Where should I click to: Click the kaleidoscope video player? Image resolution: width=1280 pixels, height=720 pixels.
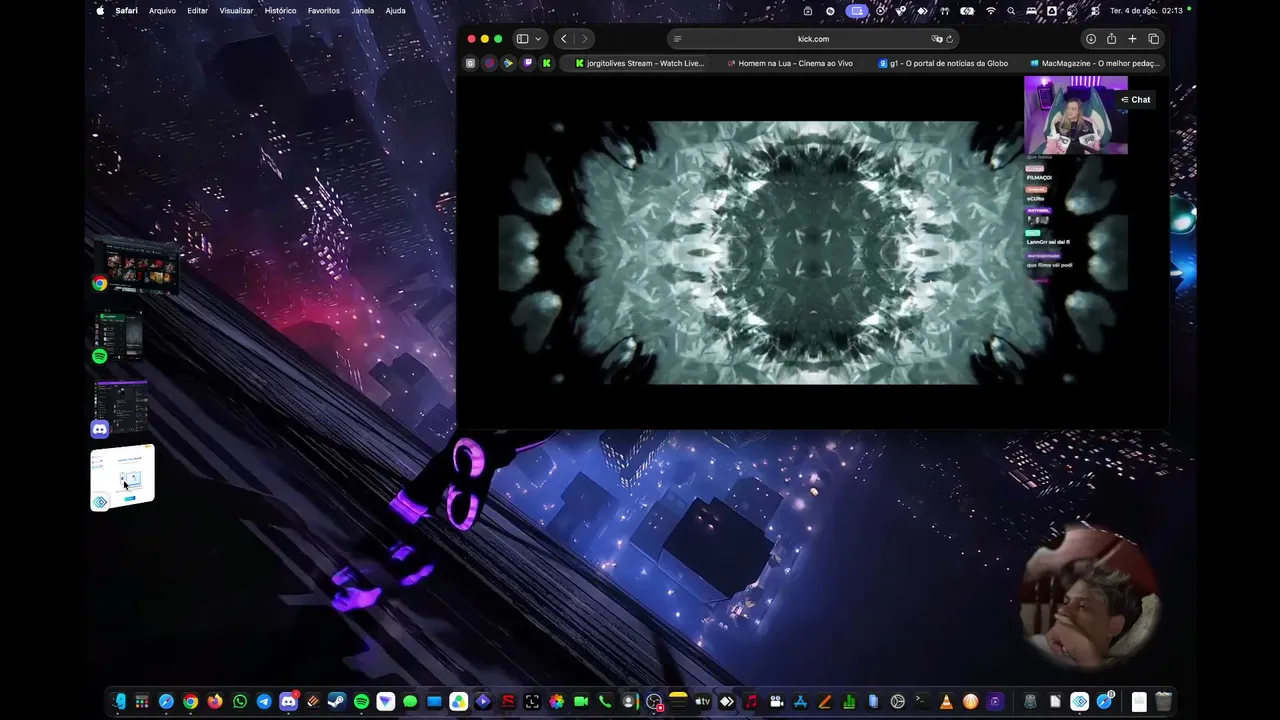tap(812, 252)
